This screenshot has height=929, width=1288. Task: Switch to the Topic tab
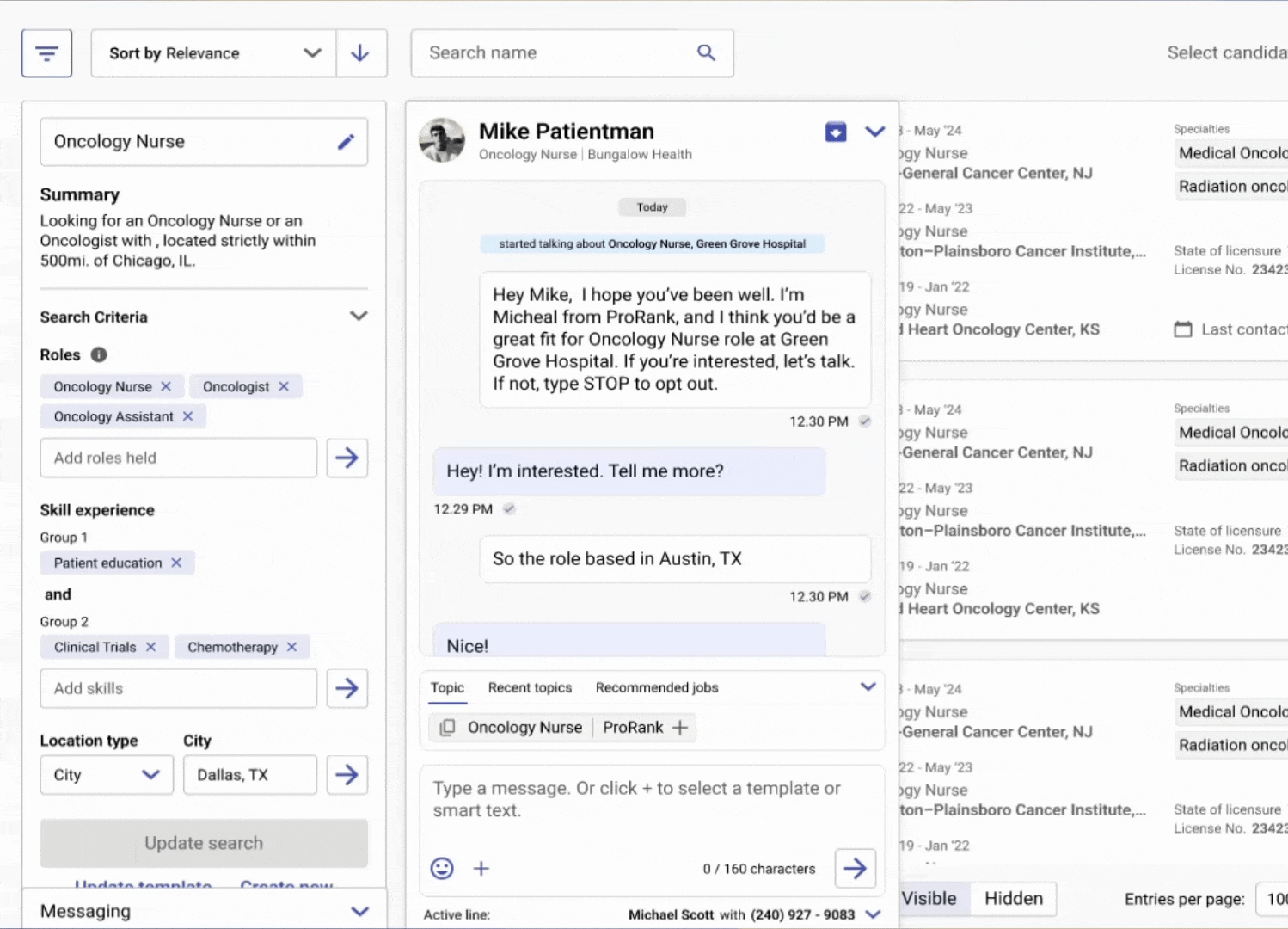click(447, 687)
